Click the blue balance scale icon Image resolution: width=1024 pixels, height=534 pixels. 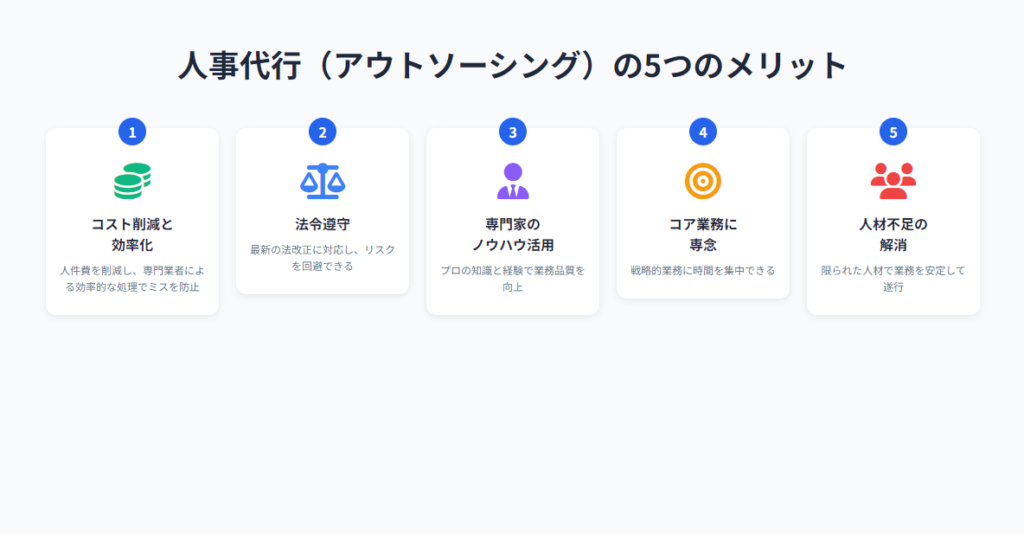[x=322, y=181]
